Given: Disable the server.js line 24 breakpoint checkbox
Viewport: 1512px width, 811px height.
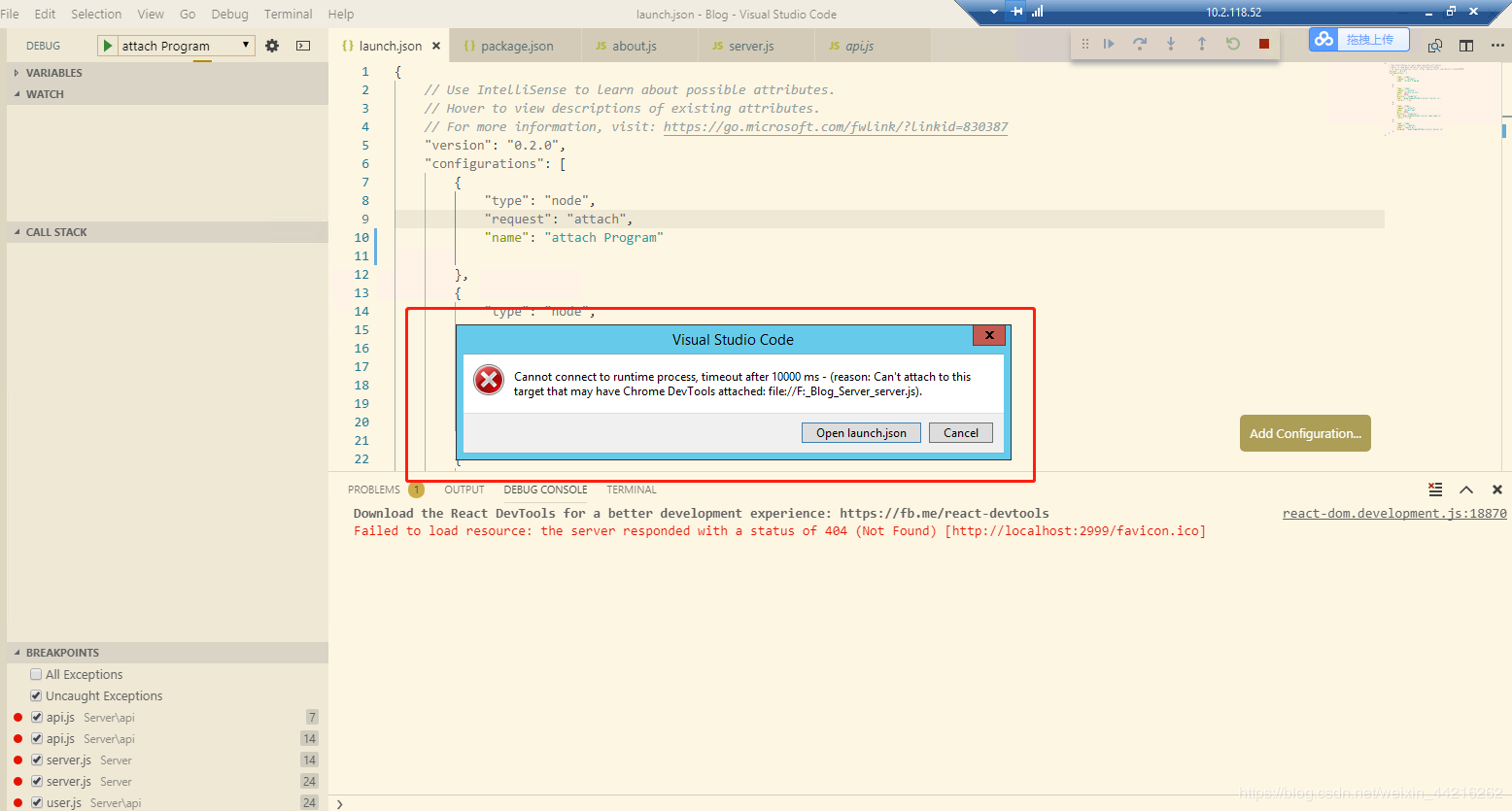Looking at the screenshot, I should (x=36, y=781).
